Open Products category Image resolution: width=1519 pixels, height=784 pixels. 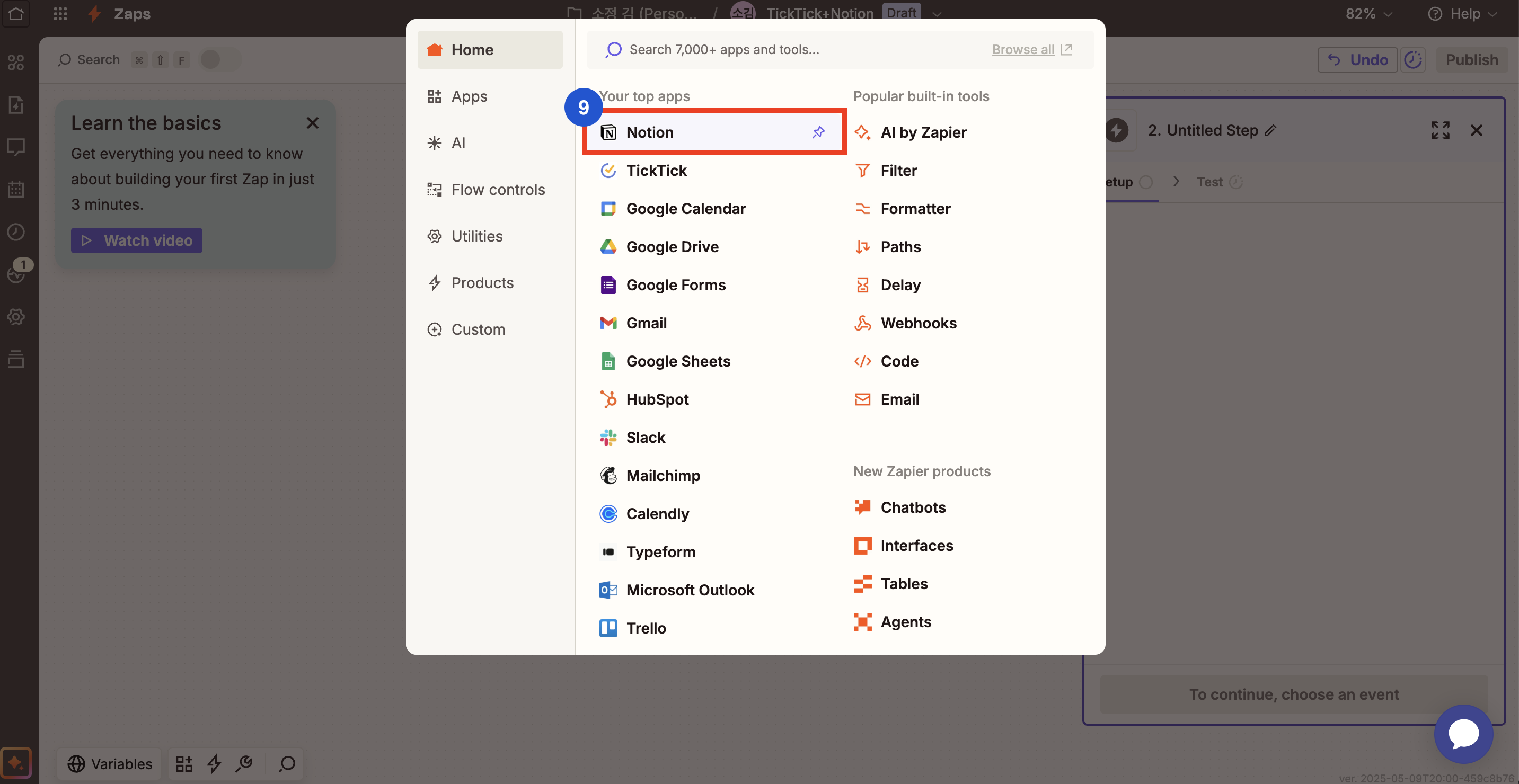489,282
